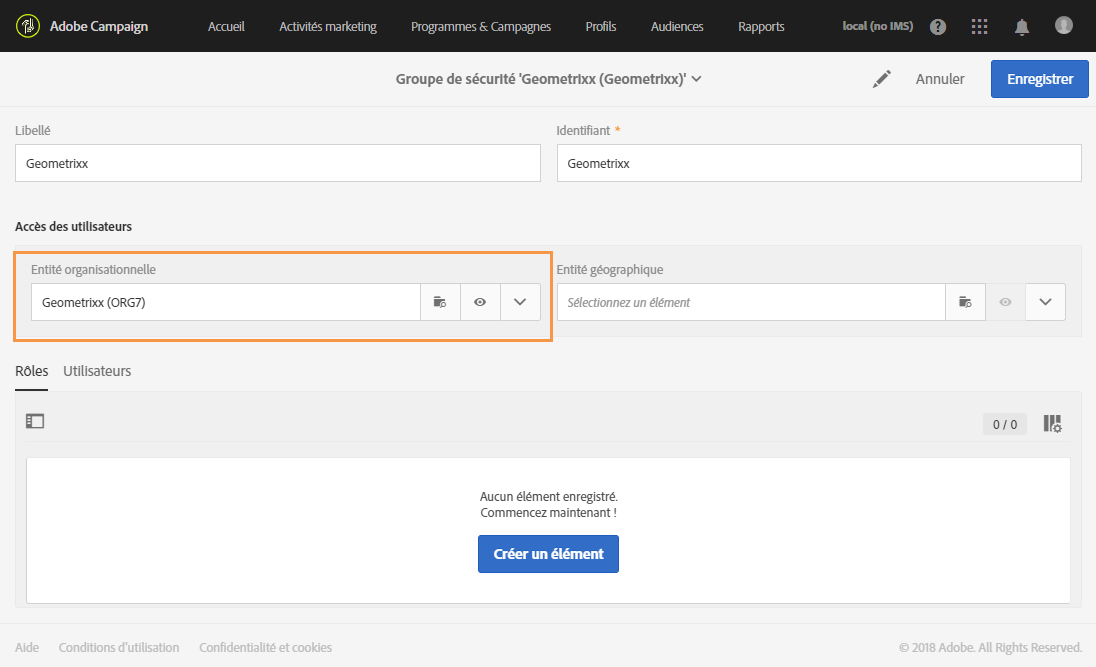This screenshot has height=667, width=1096.
Task: Click Créer un élément button
Action: coord(548,554)
